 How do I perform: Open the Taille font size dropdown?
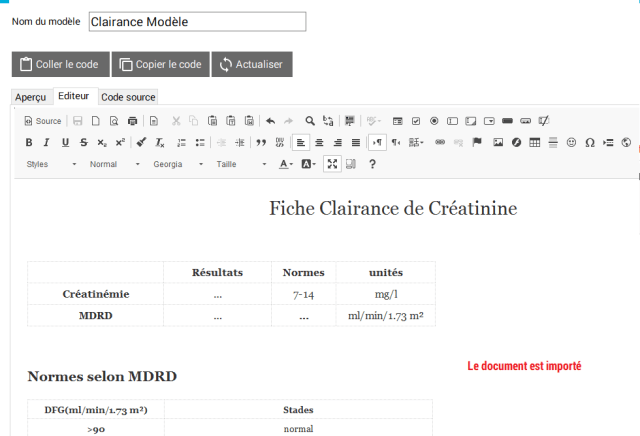(241, 164)
